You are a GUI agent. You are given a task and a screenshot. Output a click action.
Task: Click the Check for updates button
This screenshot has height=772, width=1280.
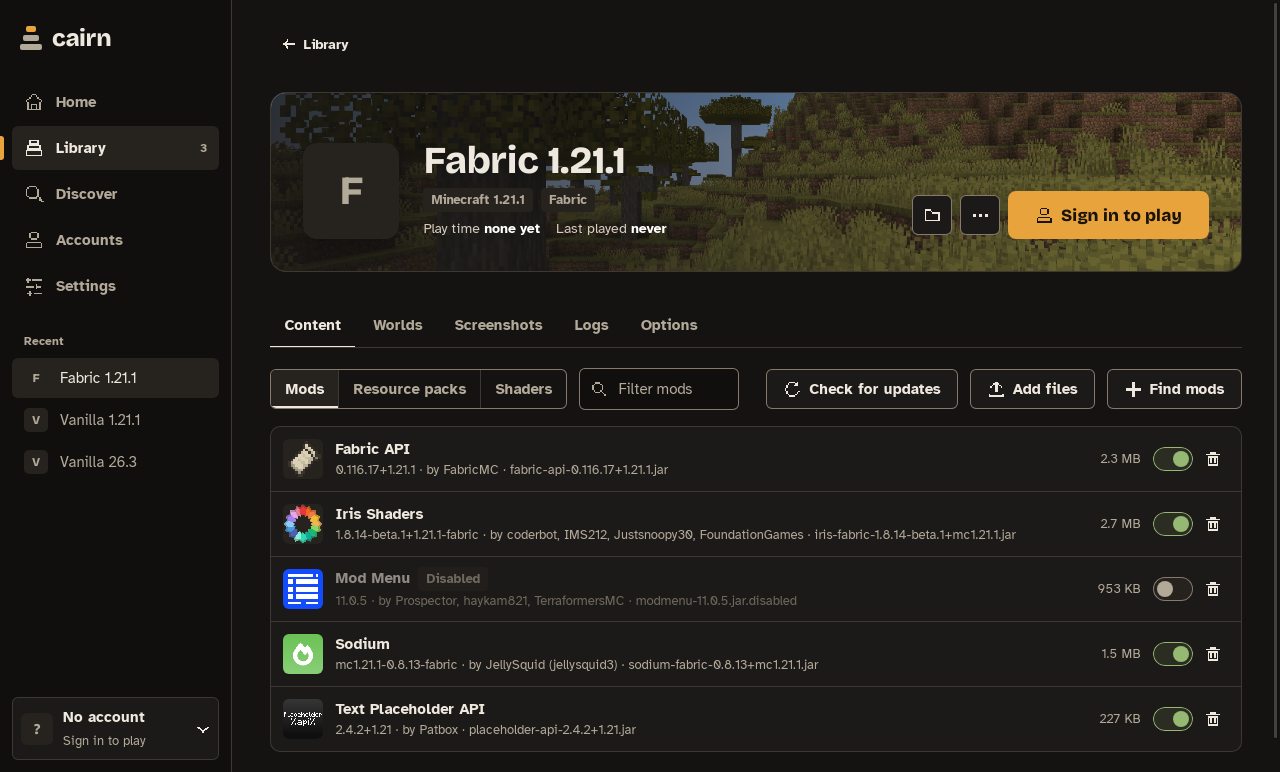[x=862, y=389]
